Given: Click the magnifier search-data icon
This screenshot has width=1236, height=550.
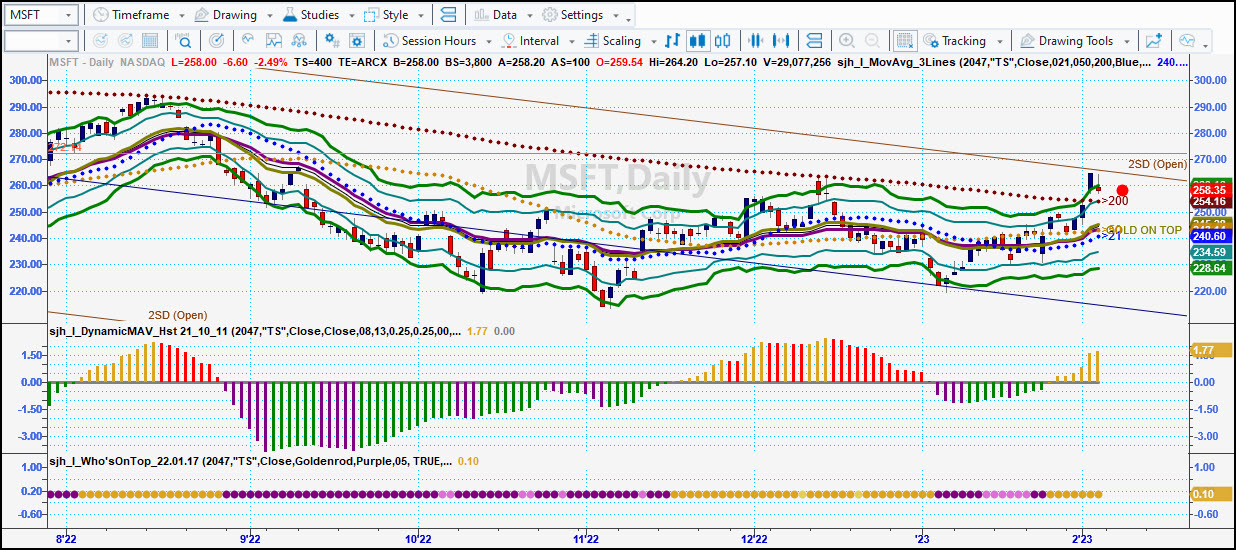Looking at the screenshot, I should click(184, 41).
